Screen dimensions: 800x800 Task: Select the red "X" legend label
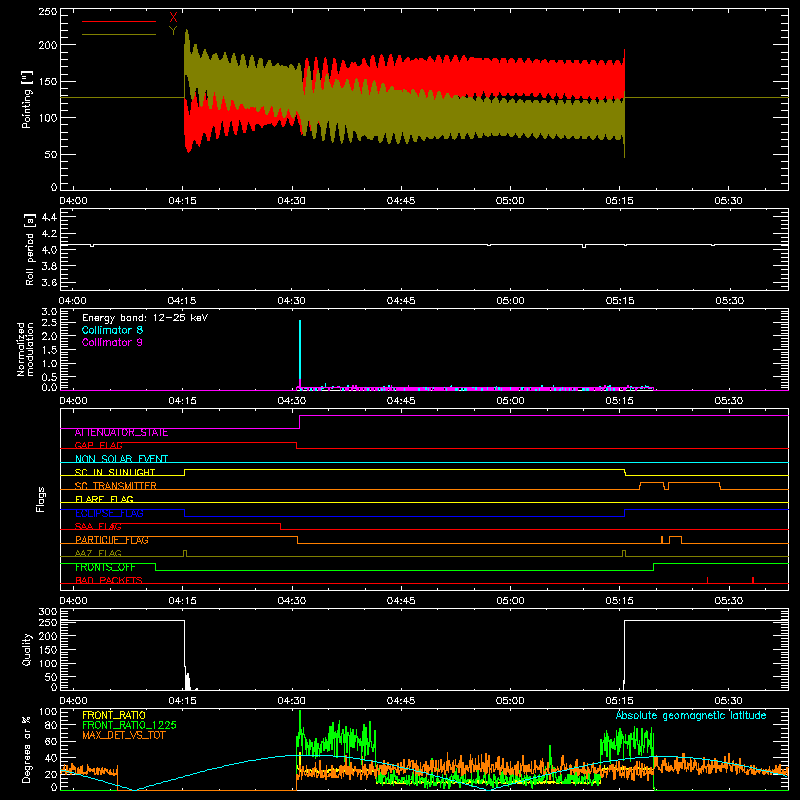pyautogui.click(x=173, y=18)
